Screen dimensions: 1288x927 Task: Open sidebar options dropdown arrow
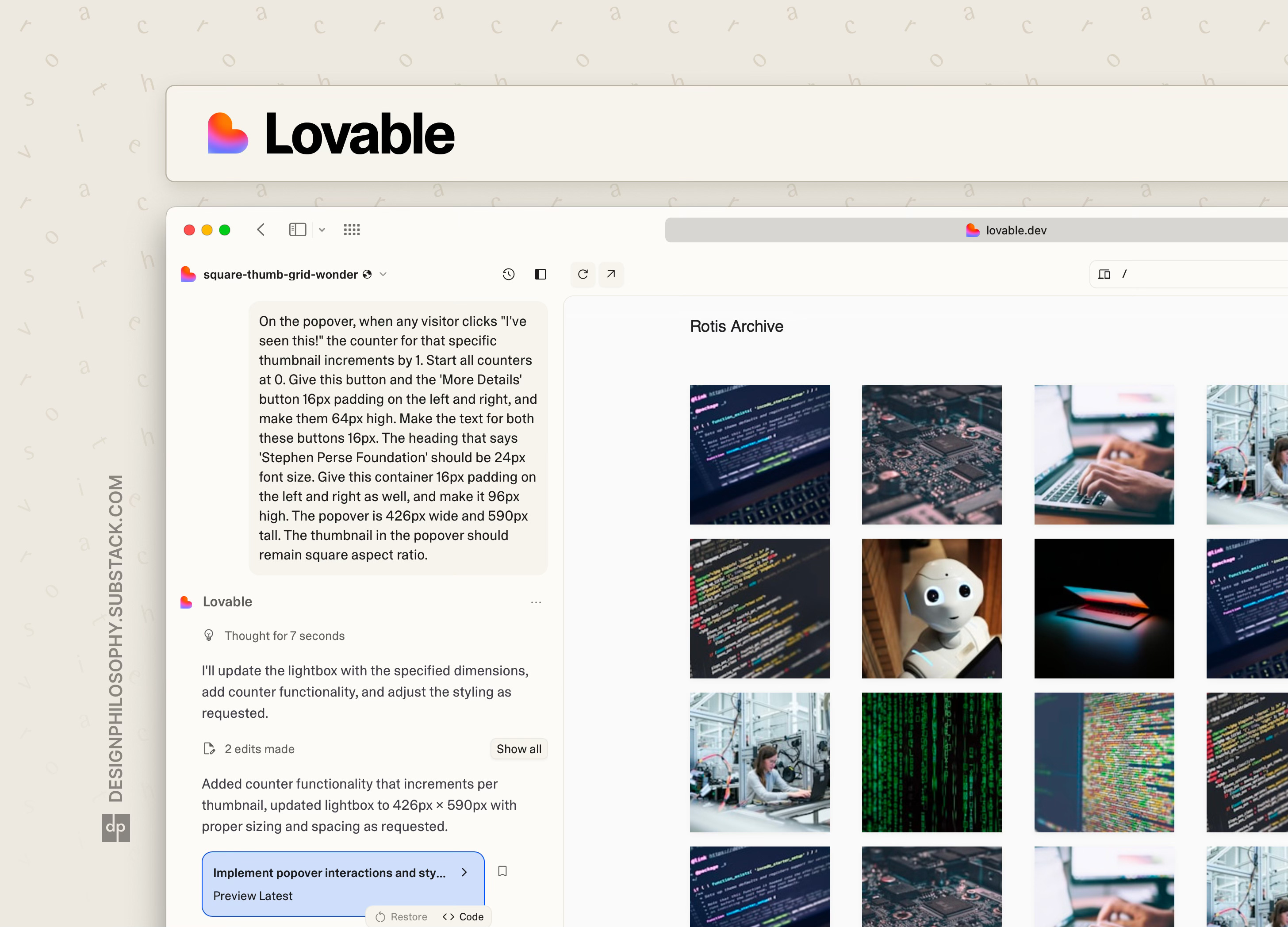coord(322,230)
